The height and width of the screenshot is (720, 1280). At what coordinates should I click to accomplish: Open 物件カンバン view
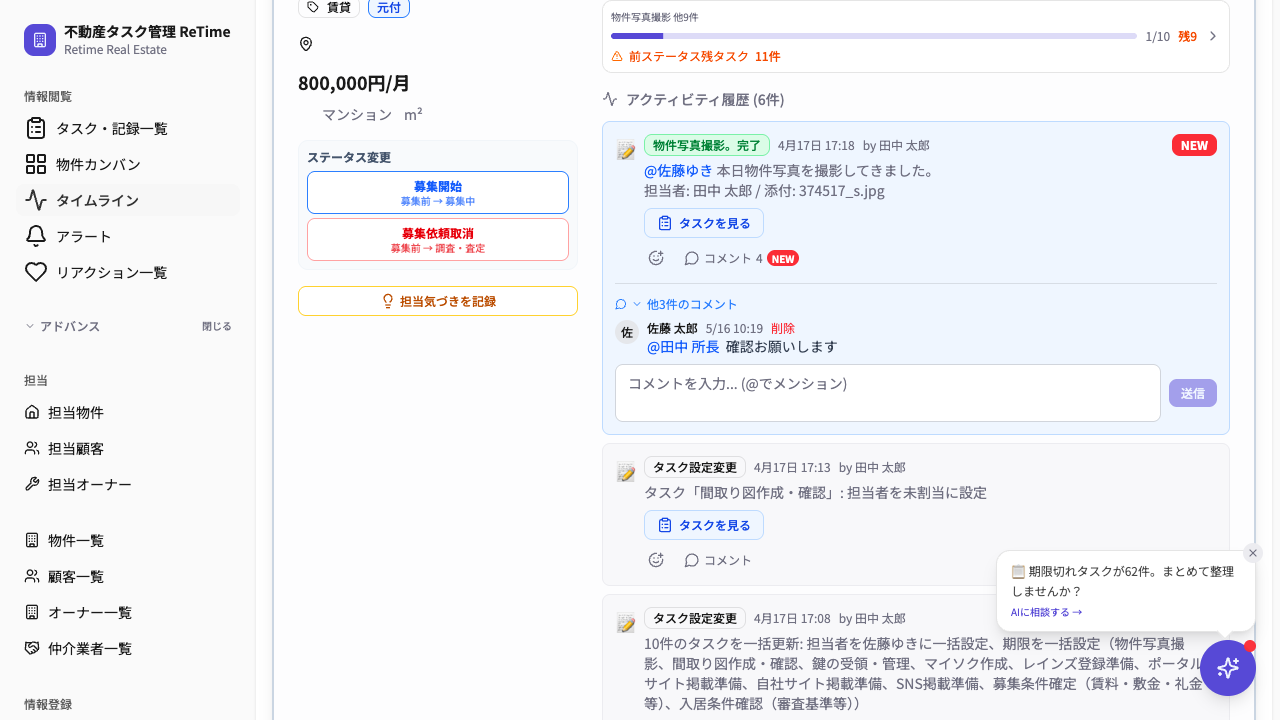point(128,164)
